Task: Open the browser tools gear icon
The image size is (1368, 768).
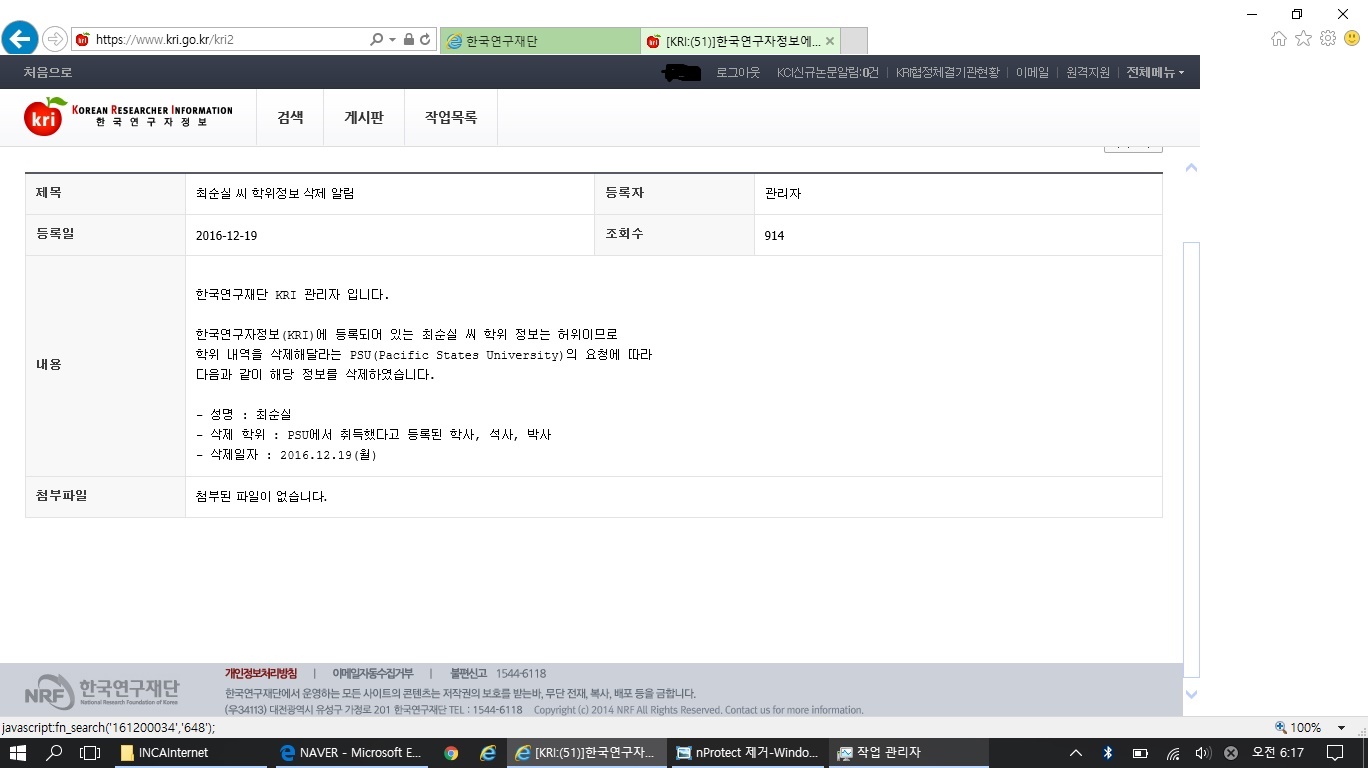Action: click(1328, 39)
